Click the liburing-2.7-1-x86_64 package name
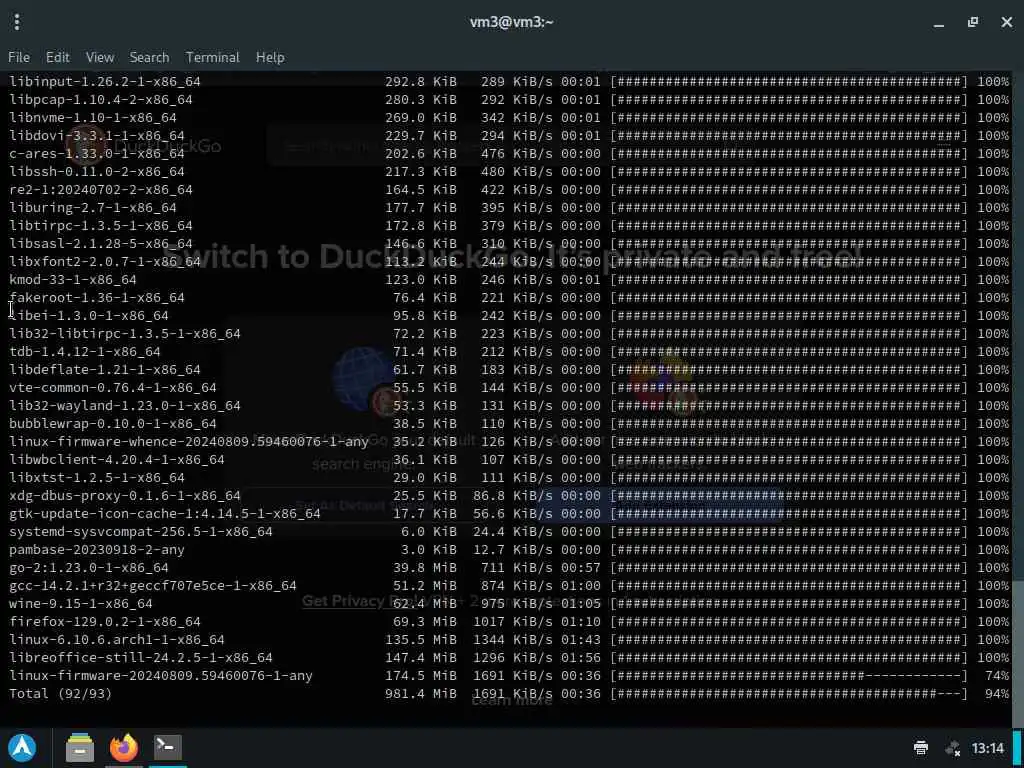The width and height of the screenshot is (1024, 768). point(93,208)
